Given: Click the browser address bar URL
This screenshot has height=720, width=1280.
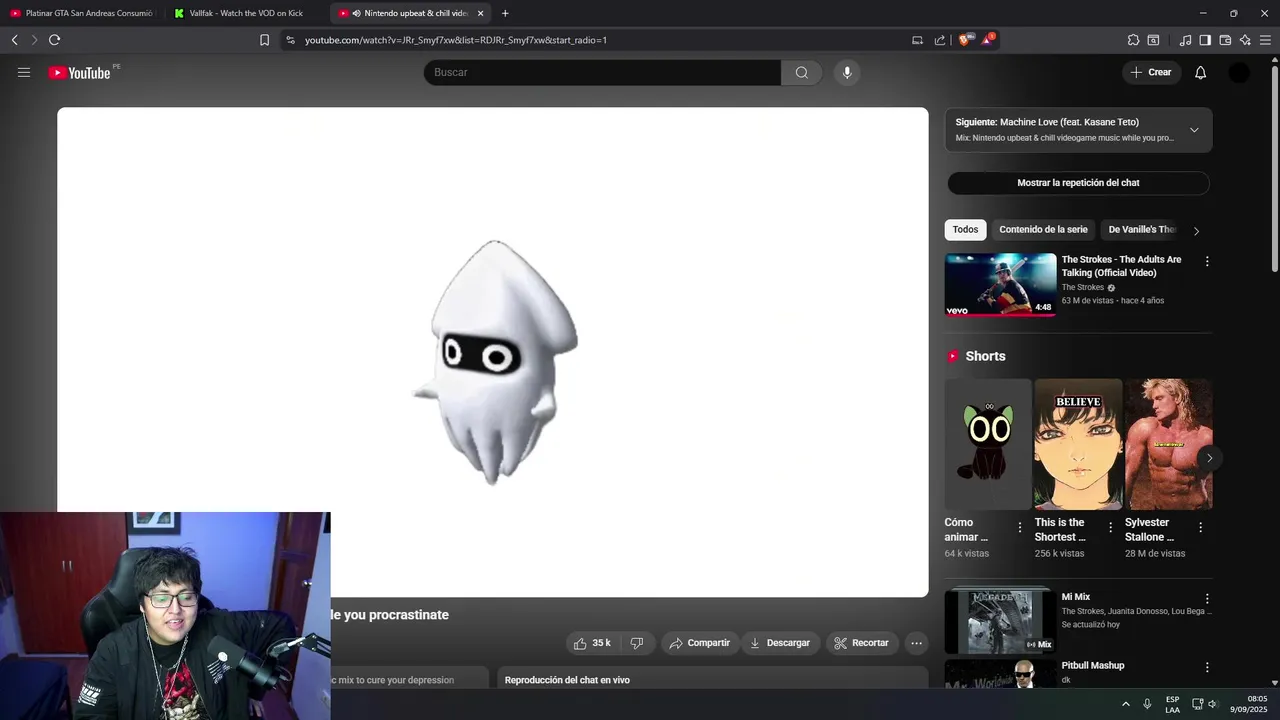Looking at the screenshot, I should point(456,40).
